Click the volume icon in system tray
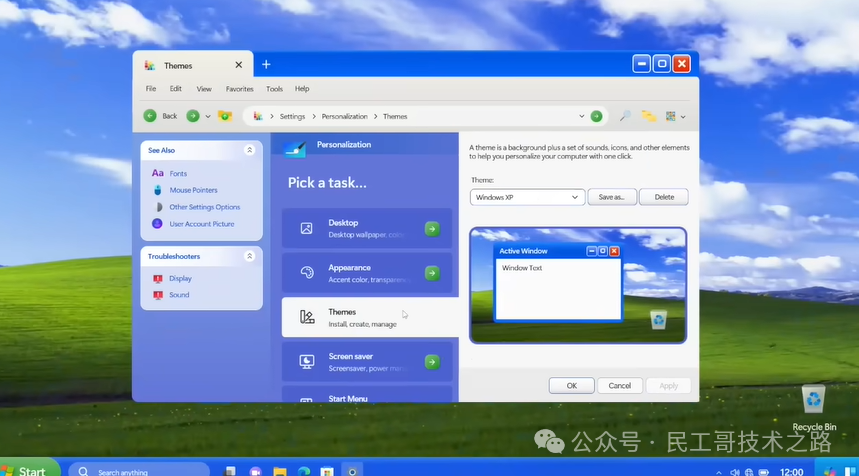Screen dimensions: 859x476 735,472
